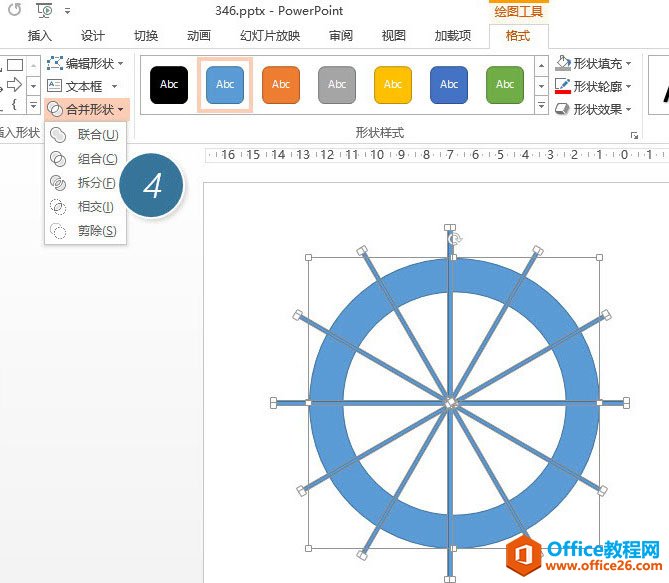The height and width of the screenshot is (583, 669).
Task: Apply the light blue Abc shape style
Action: click(x=225, y=85)
